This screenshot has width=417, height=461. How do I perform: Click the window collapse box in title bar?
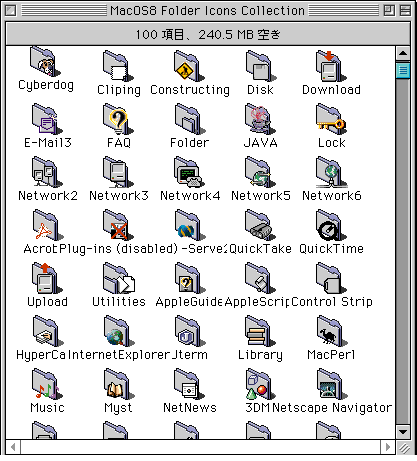tap(405, 11)
